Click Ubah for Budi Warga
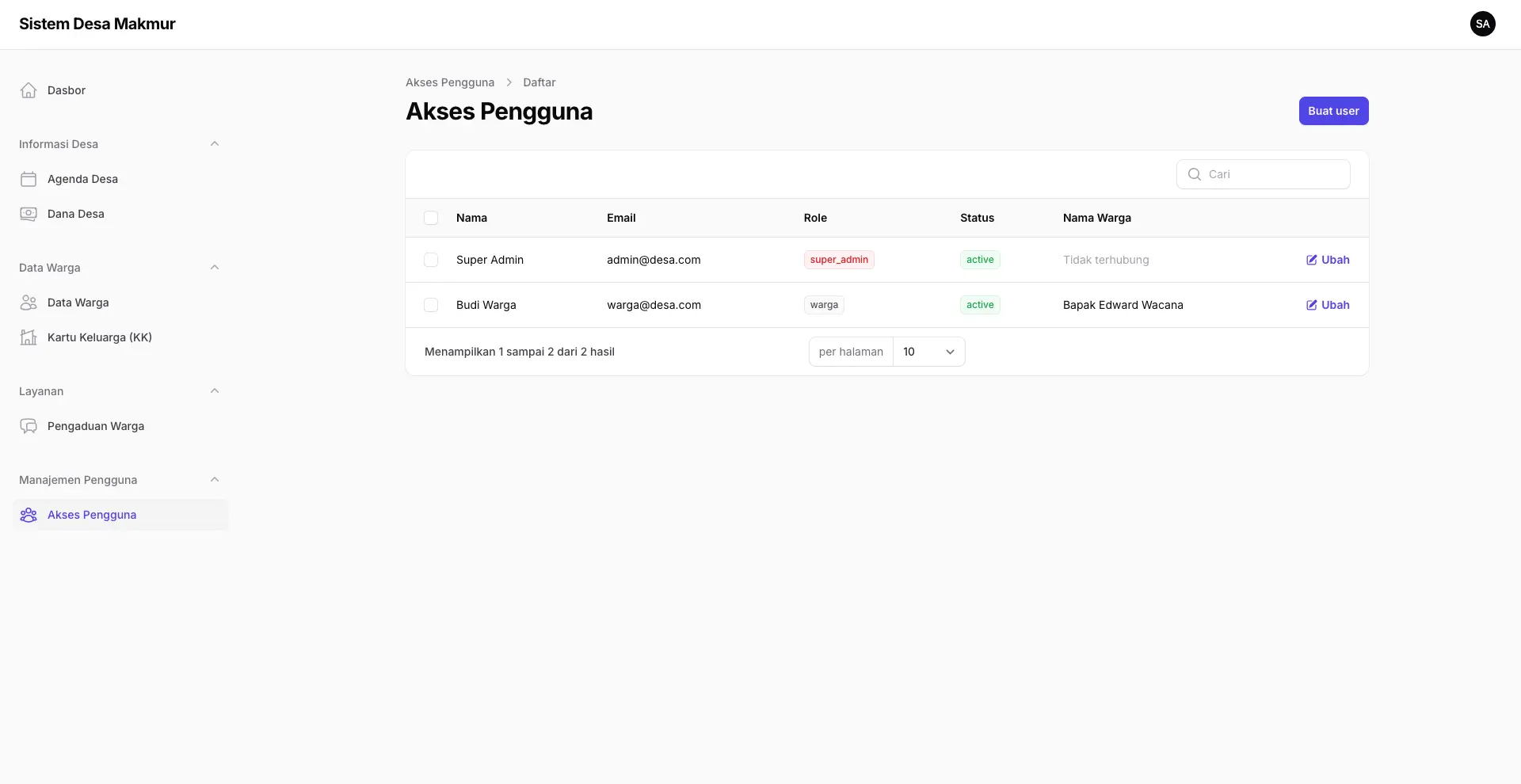Viewport: 1521px width, 784px height. (x=1328, y=305)
